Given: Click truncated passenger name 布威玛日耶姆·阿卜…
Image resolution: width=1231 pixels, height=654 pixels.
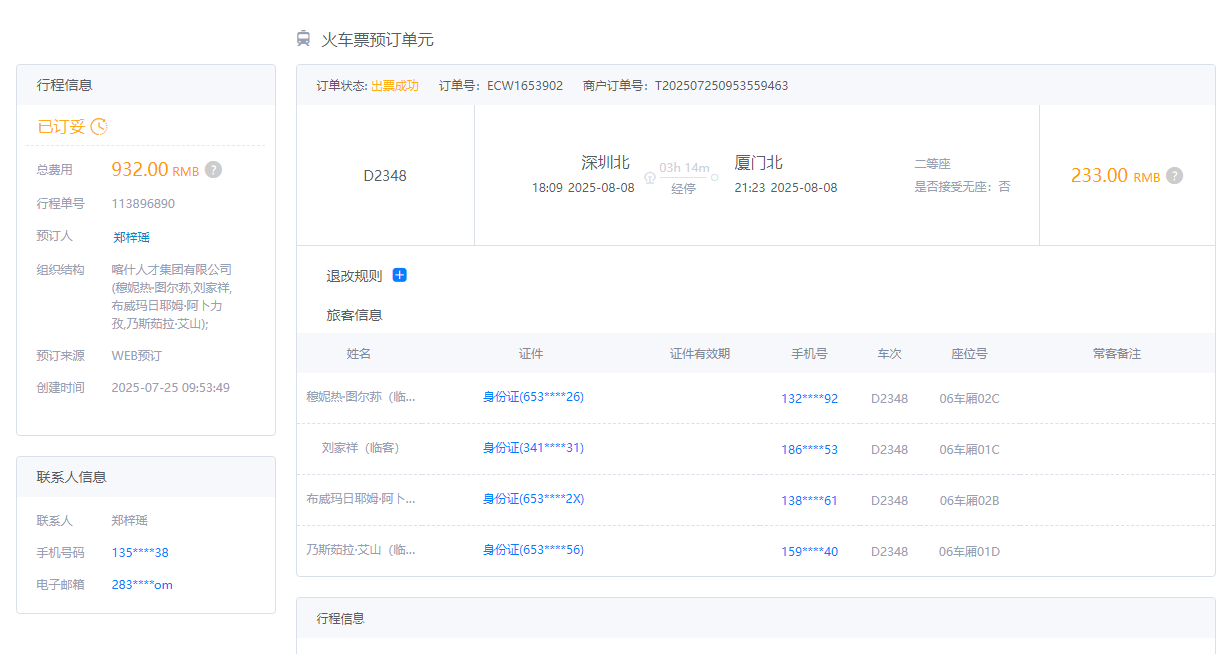Looking at the screenshot, I should tap(360, 499).
